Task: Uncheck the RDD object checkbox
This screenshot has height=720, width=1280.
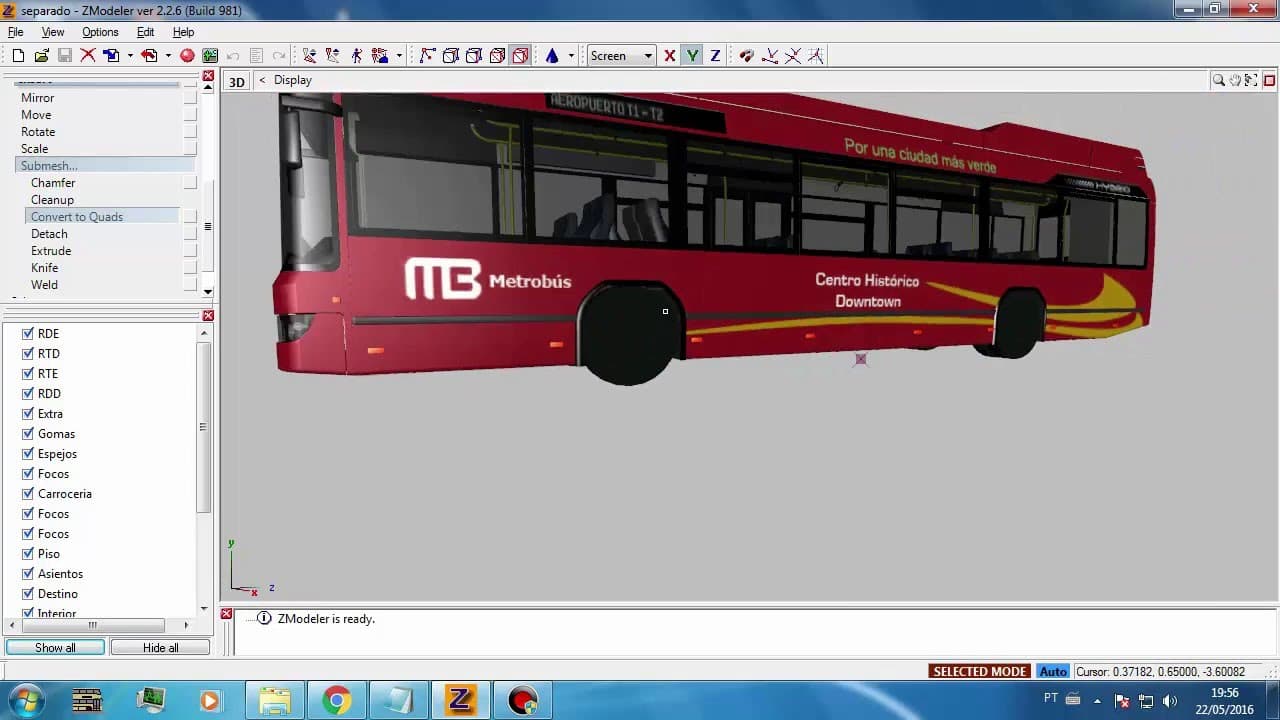Action: [x=28, y=394]
